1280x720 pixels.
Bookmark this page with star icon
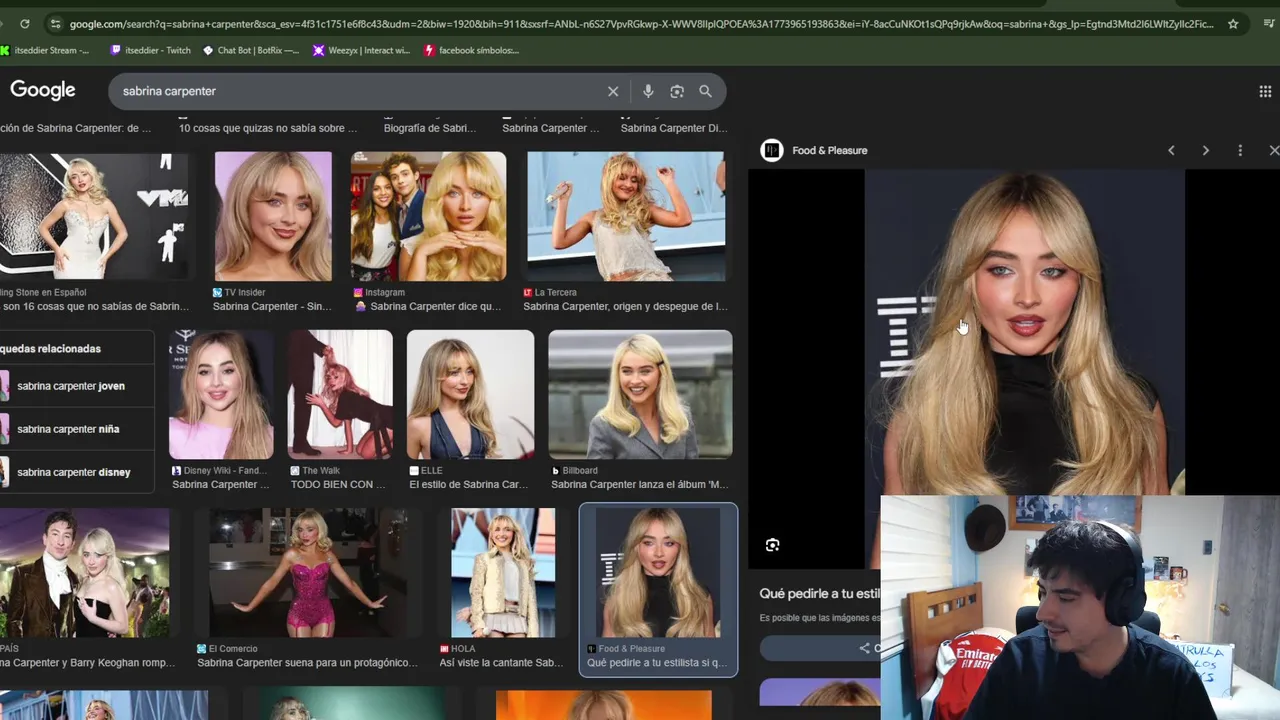click(1233, 23)
